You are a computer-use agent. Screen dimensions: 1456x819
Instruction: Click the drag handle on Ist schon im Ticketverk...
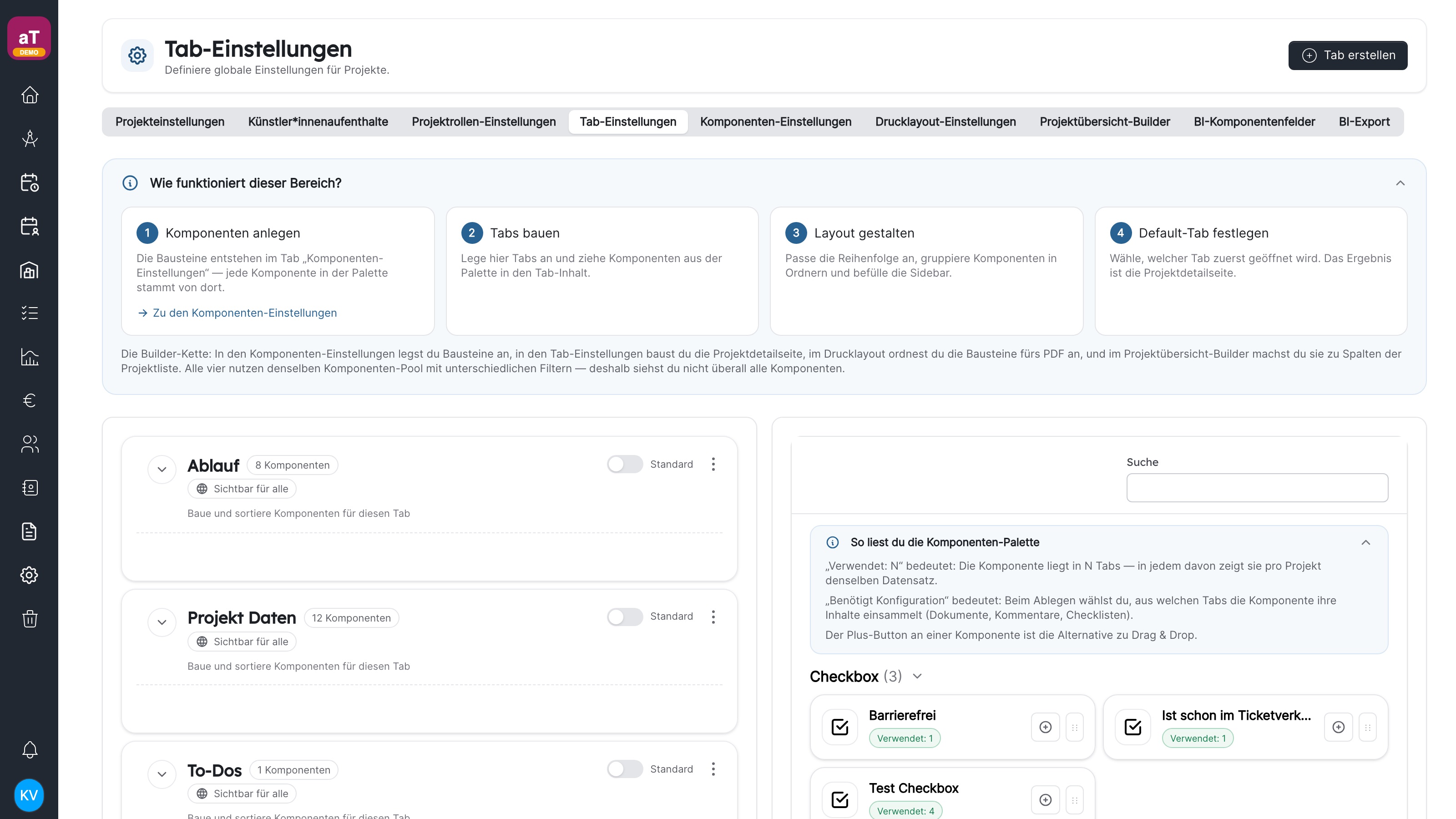pos(1368,727)
